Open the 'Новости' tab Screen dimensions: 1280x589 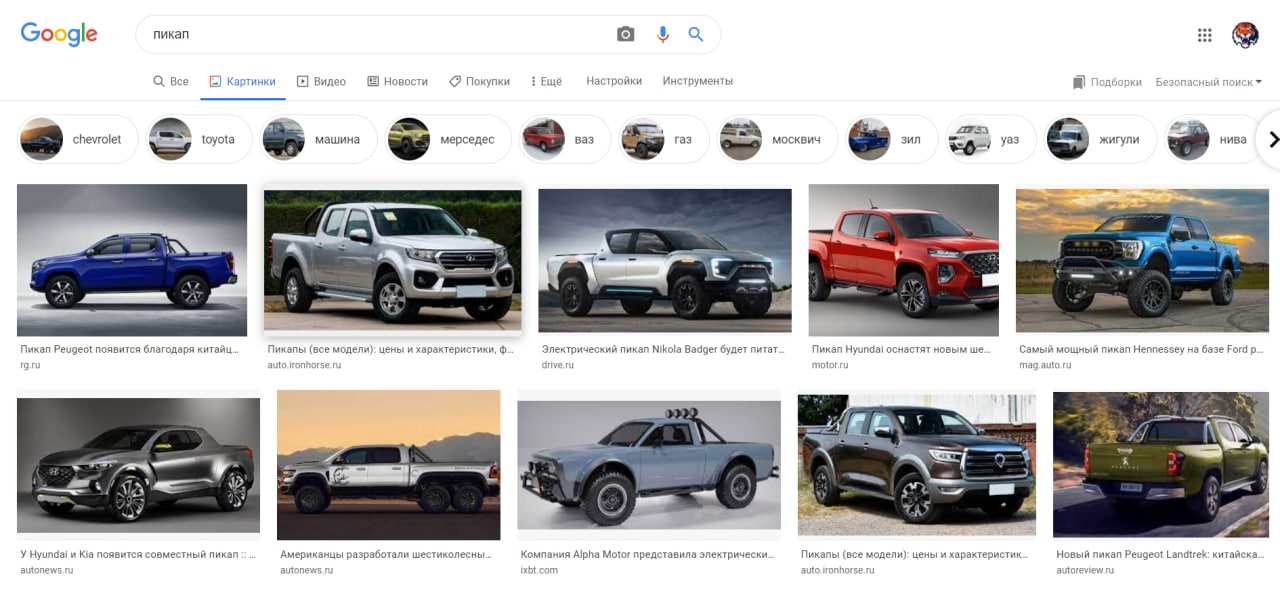coord(397,81)
